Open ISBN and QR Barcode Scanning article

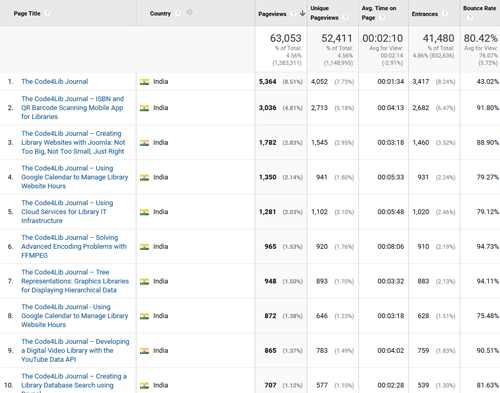[x=72, y=108]
